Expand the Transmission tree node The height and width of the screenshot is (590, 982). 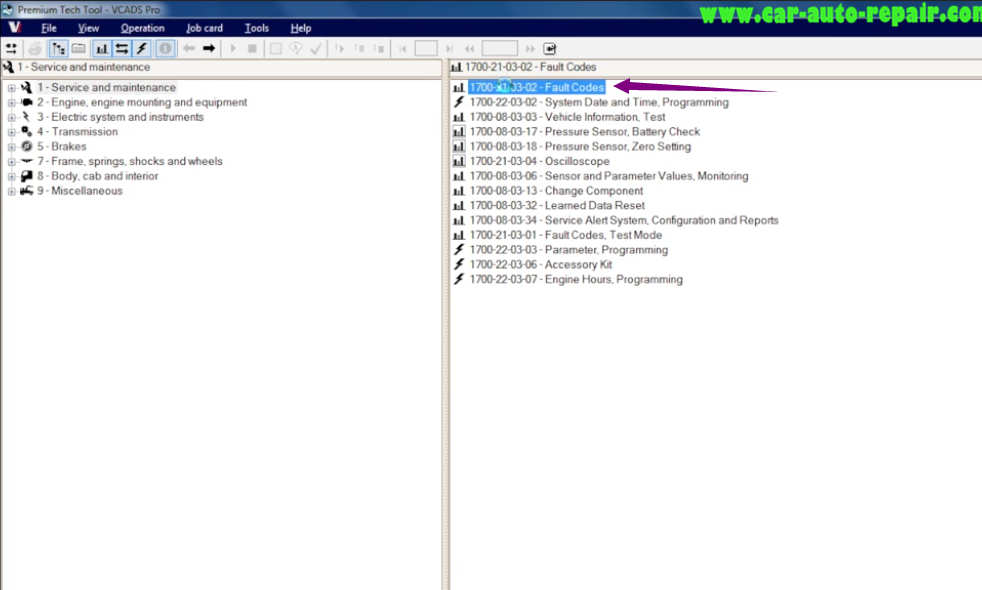[11, 132]
